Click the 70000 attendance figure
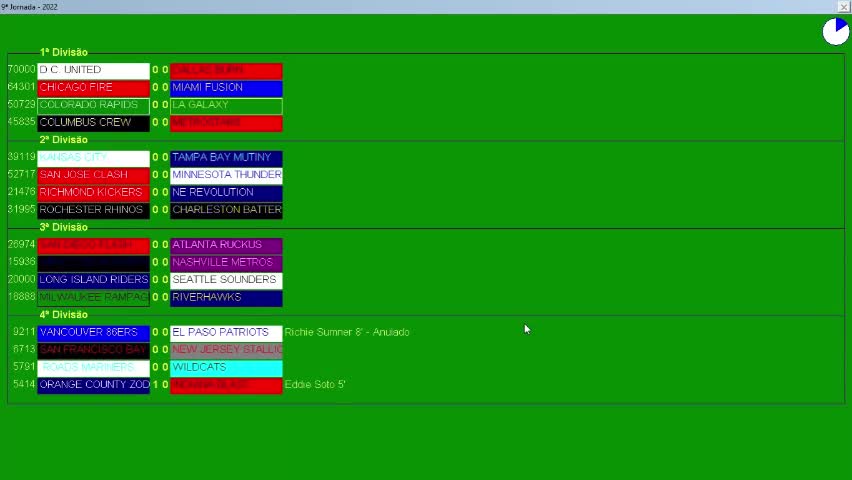The width and height of the screenshot is (852, 480). click(22, 70)
